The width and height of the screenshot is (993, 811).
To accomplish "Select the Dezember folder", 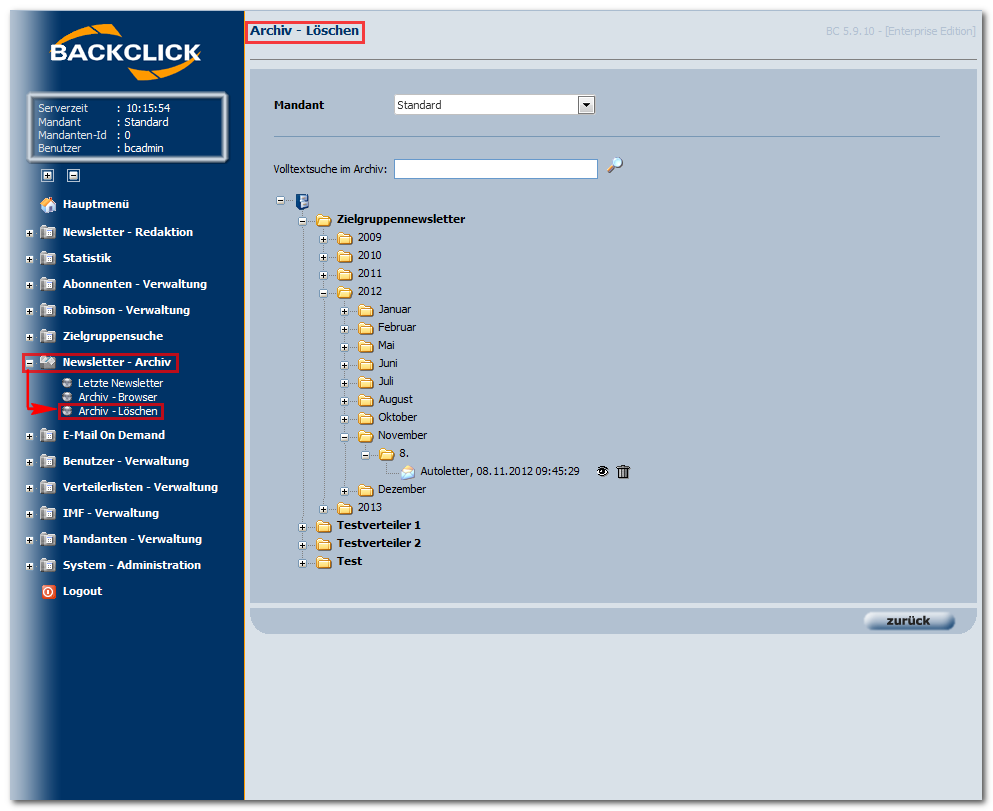I will [402, 489].
